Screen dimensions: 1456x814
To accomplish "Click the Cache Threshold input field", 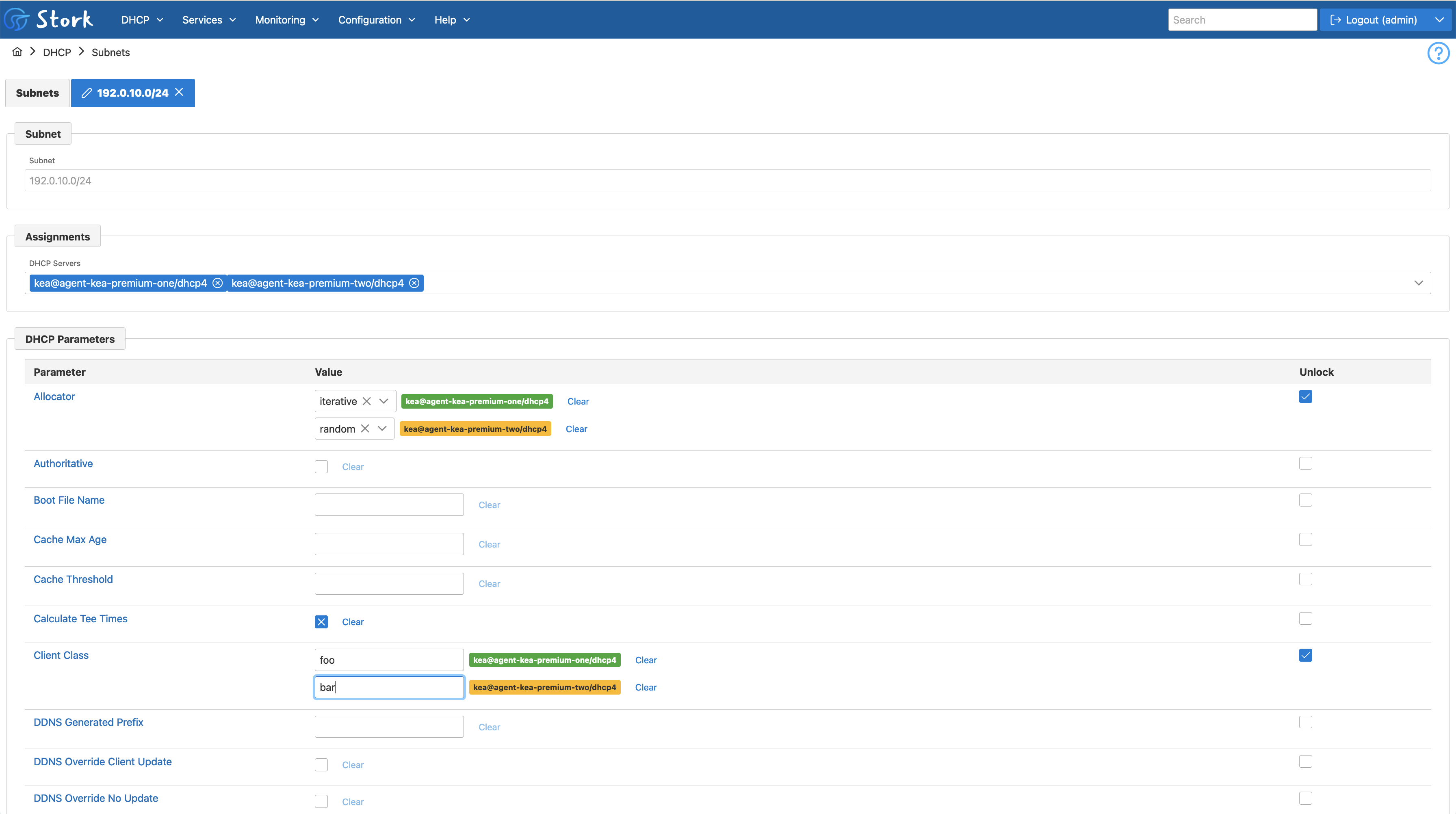I will 389,584.
